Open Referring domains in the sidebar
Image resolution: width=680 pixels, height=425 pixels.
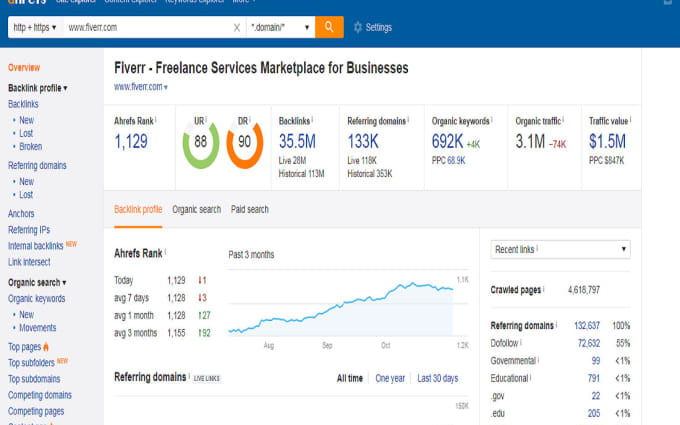(x=37, y=166)
